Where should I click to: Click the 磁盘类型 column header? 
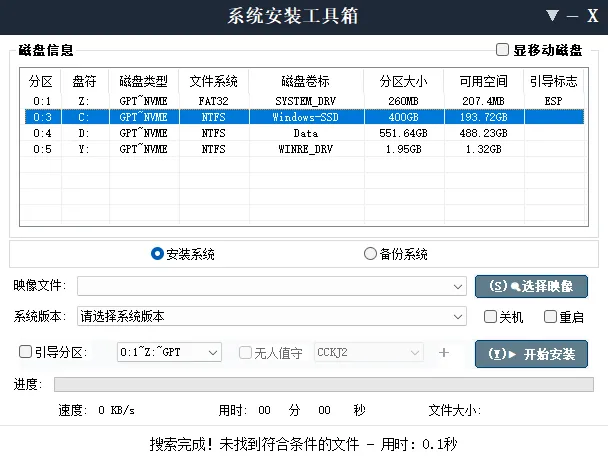click(144, 81)
